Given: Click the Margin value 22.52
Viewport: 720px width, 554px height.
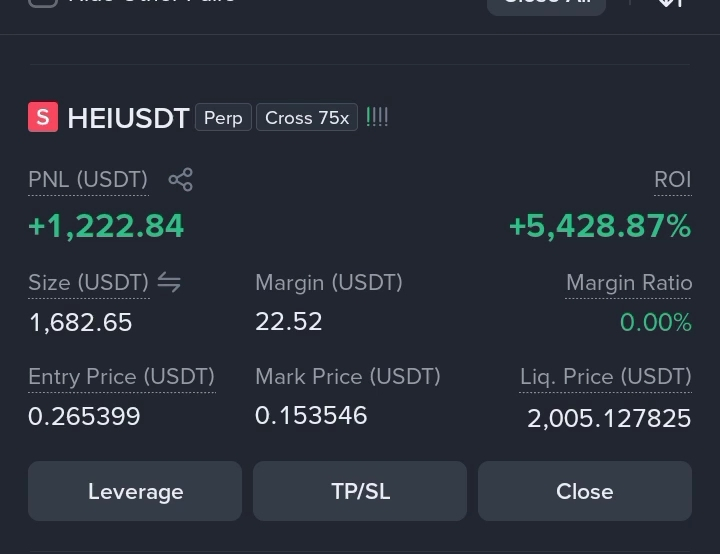Looking at the screenshot, I should click(x=289, y=322).
